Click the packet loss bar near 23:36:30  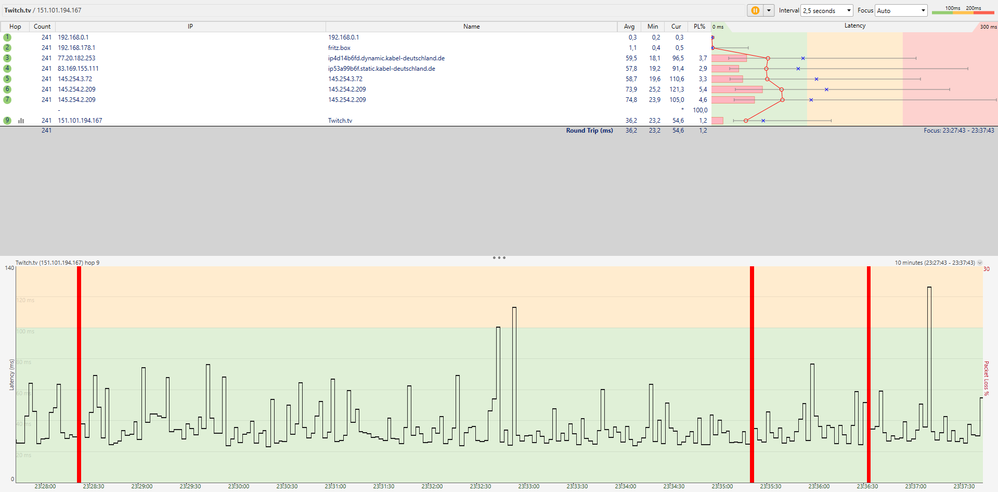[868, 374]
